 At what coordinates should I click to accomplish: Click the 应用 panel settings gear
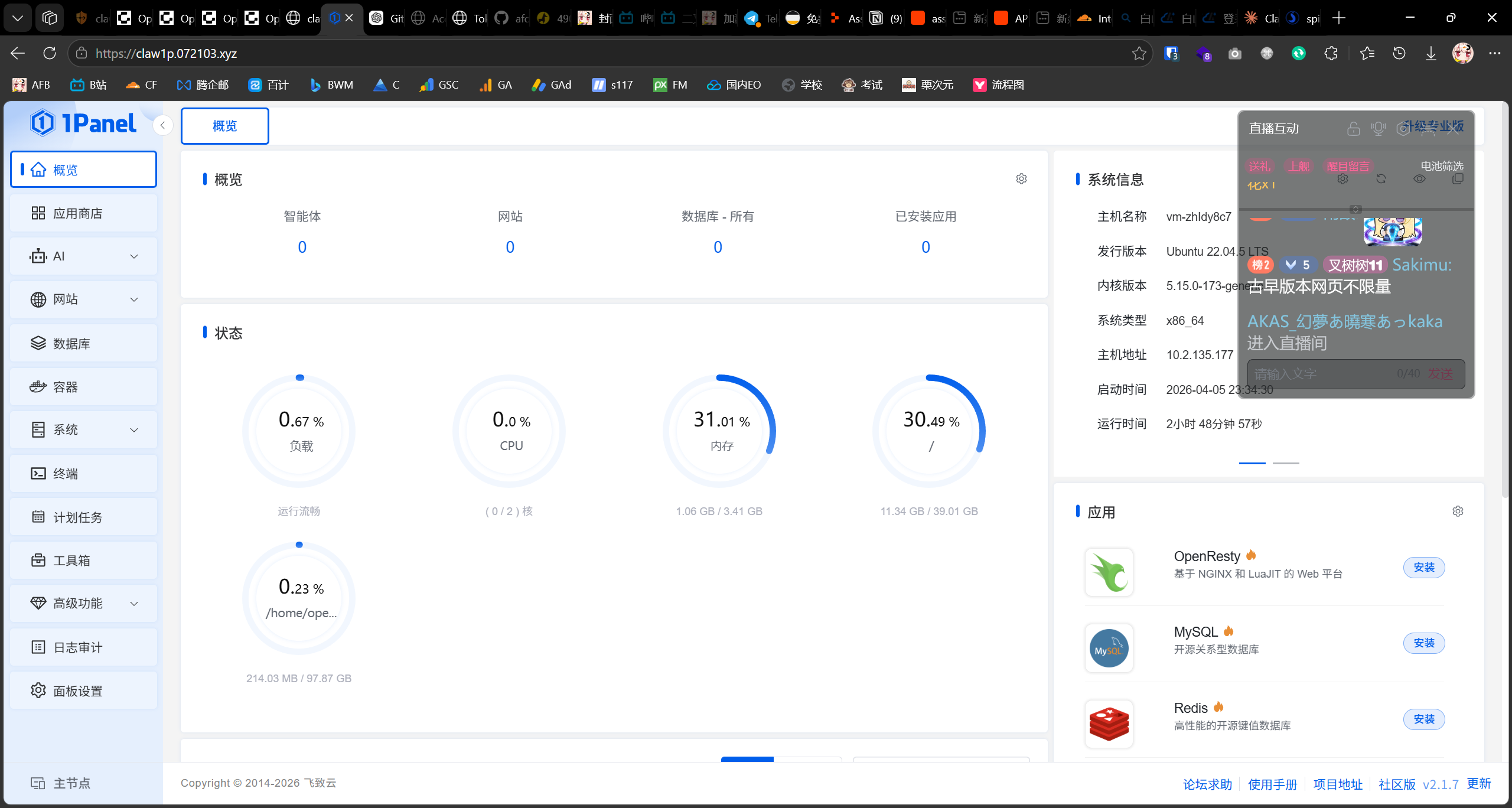click(1458, 511)
